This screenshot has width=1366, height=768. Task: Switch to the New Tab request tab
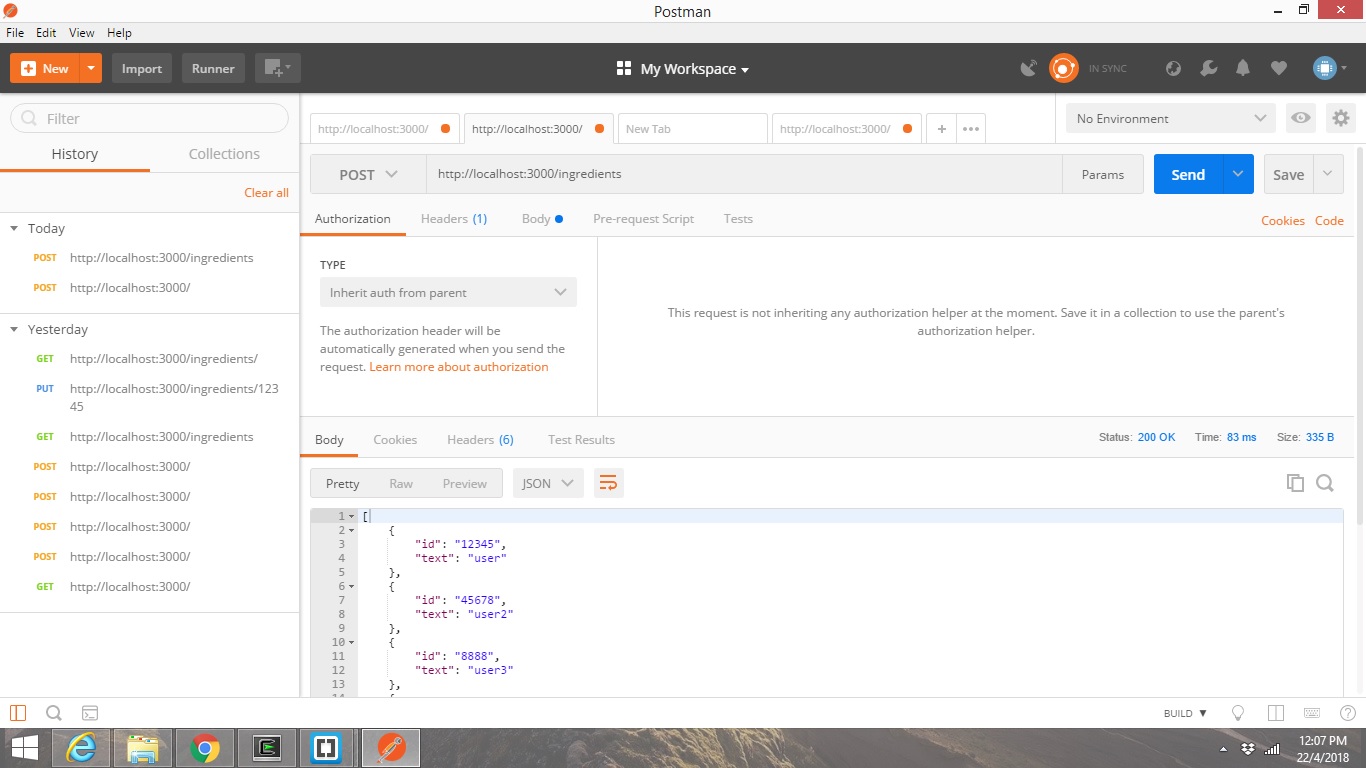[x=693, y=129]
